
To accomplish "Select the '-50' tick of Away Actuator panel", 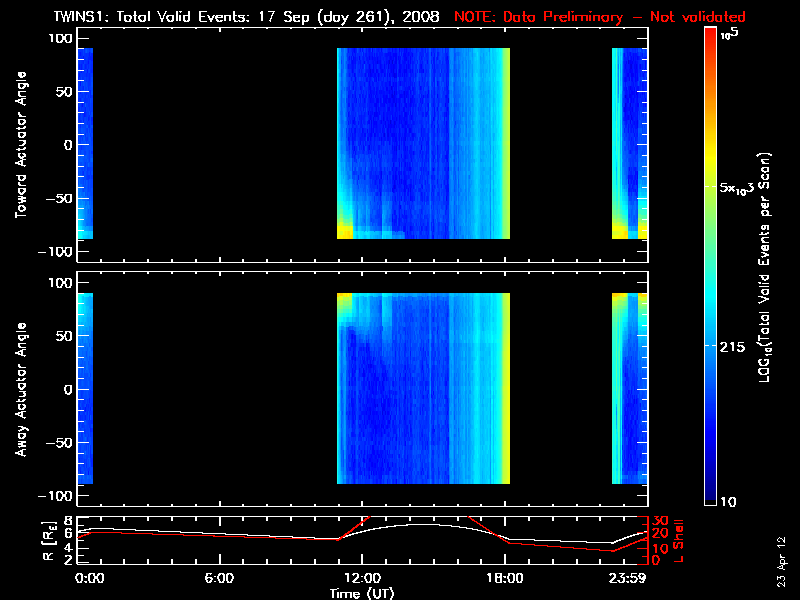I will coord(59,442).
